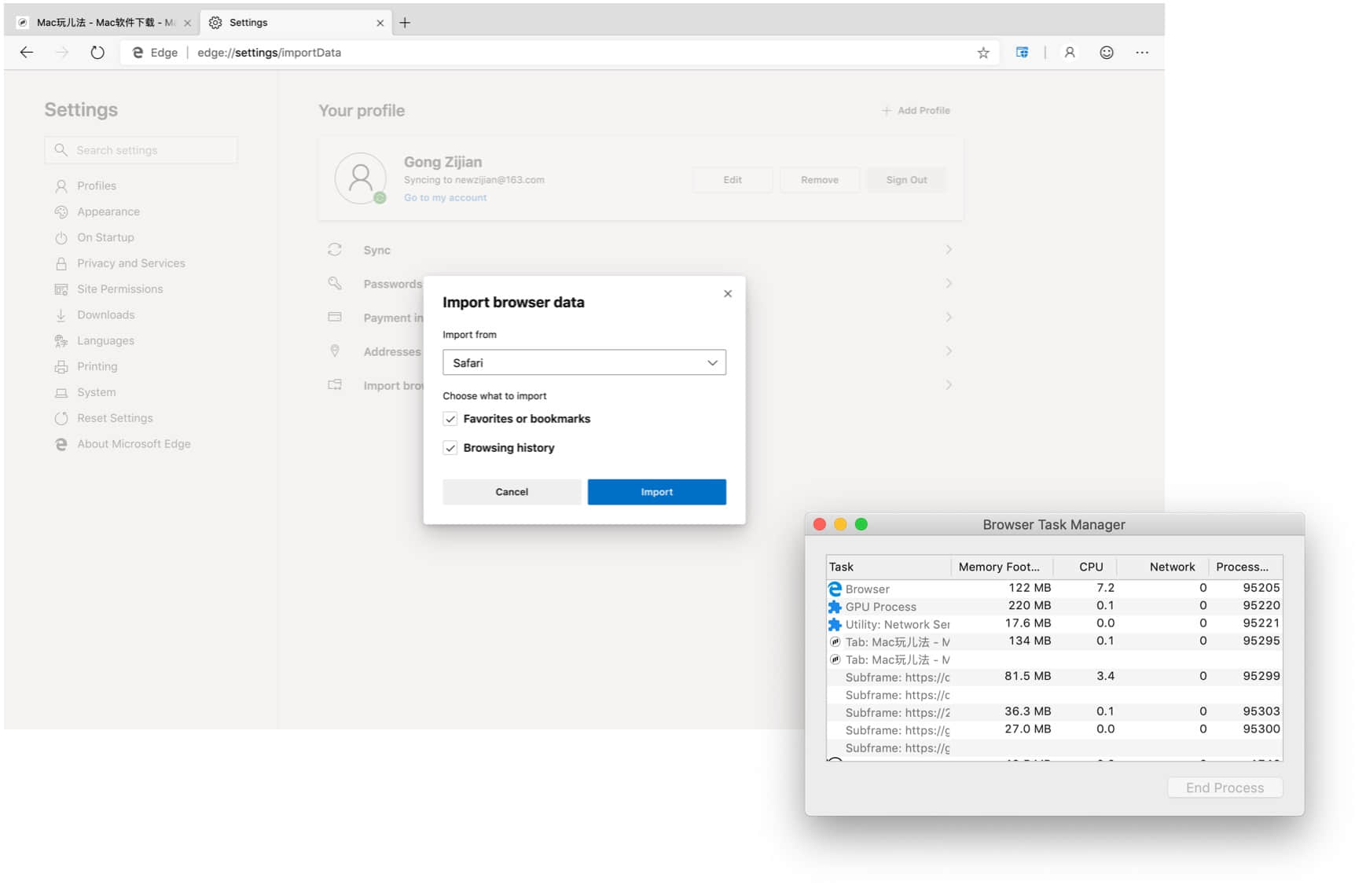
Task: Open the profile avatar icon in the toolbar
Action: coord(1070,53)
